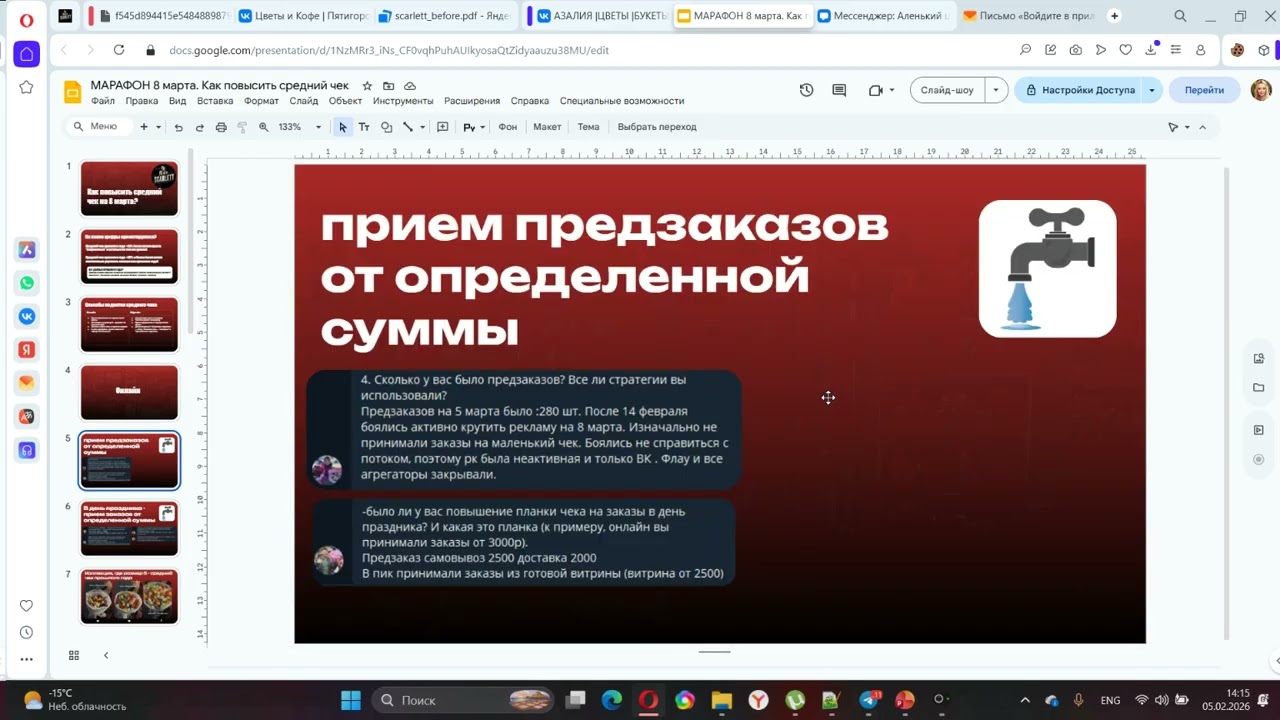Print the presentation using the printer icon

[x=221, y=127]
